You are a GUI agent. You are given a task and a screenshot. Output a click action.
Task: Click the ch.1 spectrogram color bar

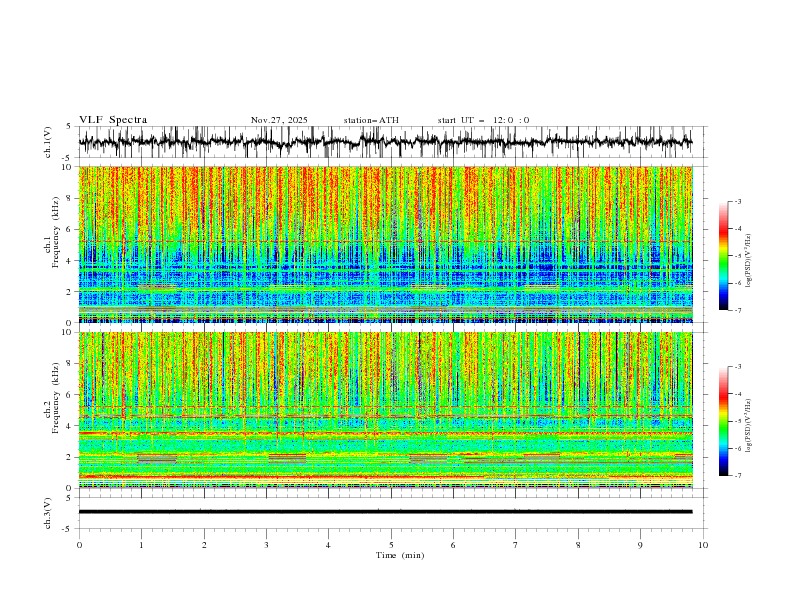(723, 256)
